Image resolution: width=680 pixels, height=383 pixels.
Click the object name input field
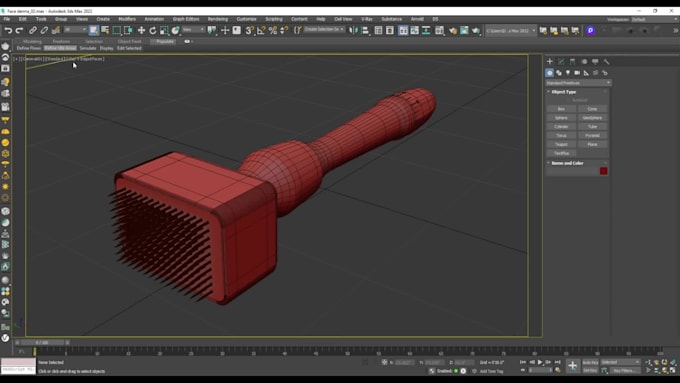click(572, 171)
